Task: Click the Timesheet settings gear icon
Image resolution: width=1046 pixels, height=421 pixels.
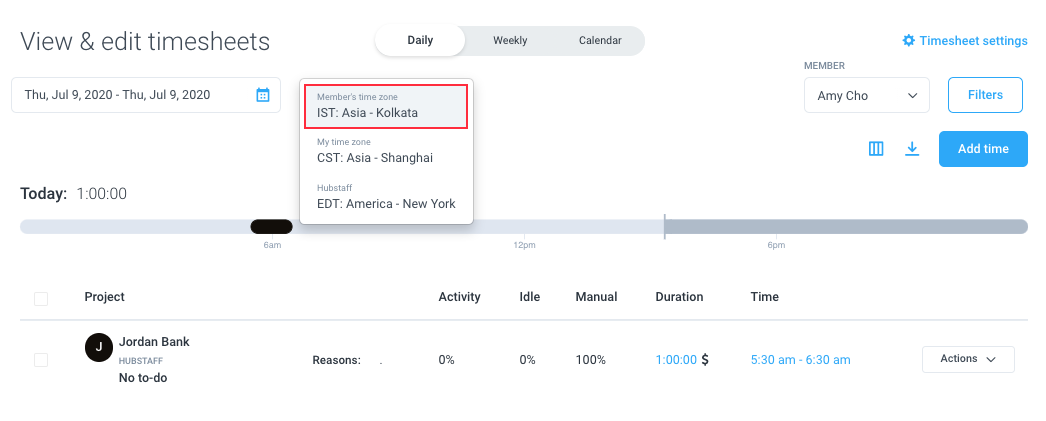Action: [x=908, y=41]
